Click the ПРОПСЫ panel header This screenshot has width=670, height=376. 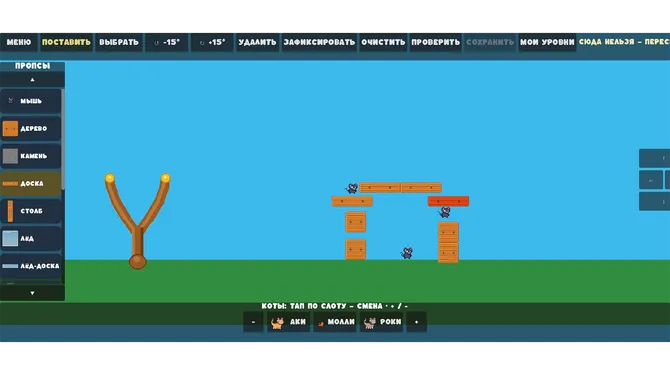coord(32,66)
